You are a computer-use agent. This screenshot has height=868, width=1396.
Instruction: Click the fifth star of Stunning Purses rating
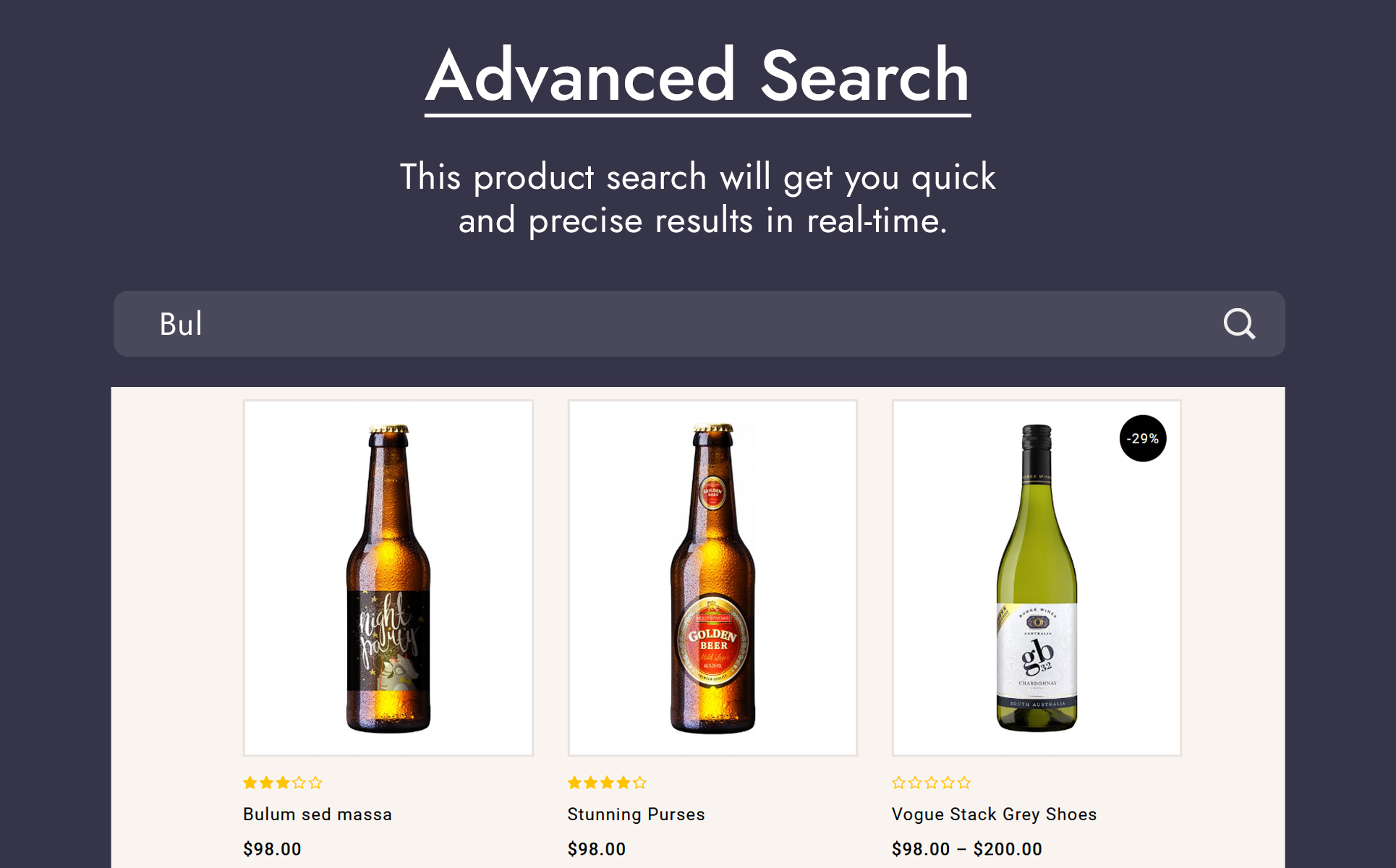pos(639,783)
